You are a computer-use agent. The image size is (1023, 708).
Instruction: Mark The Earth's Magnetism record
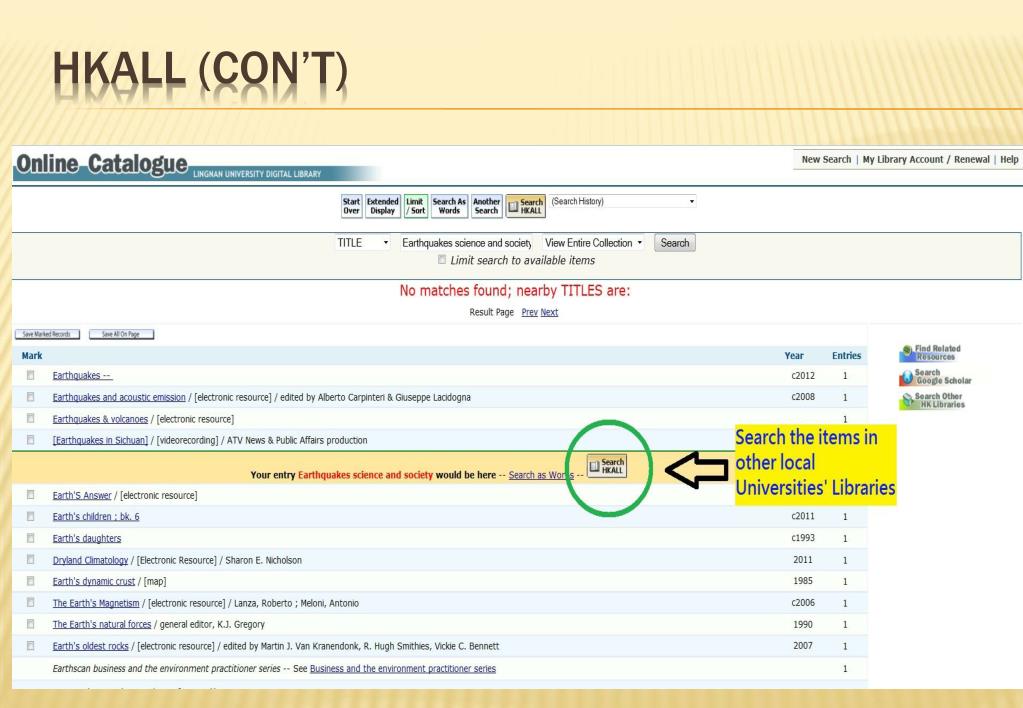coord(31,602)
